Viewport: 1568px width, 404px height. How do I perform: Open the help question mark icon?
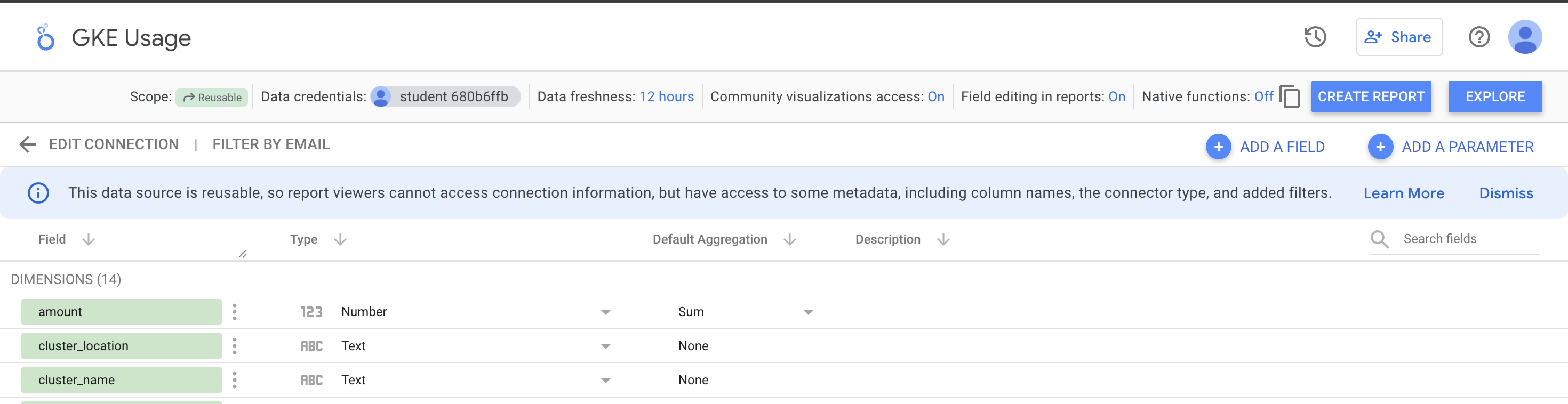pyautogui.click(x=1479, y=37)
